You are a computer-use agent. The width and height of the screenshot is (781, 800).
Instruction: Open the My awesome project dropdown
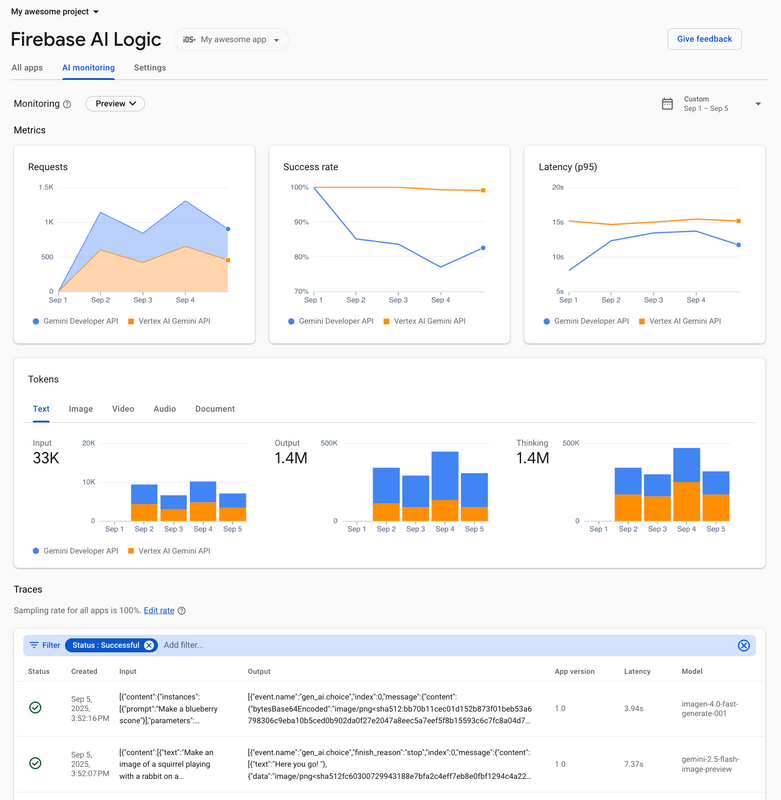[x=55, y=11]
